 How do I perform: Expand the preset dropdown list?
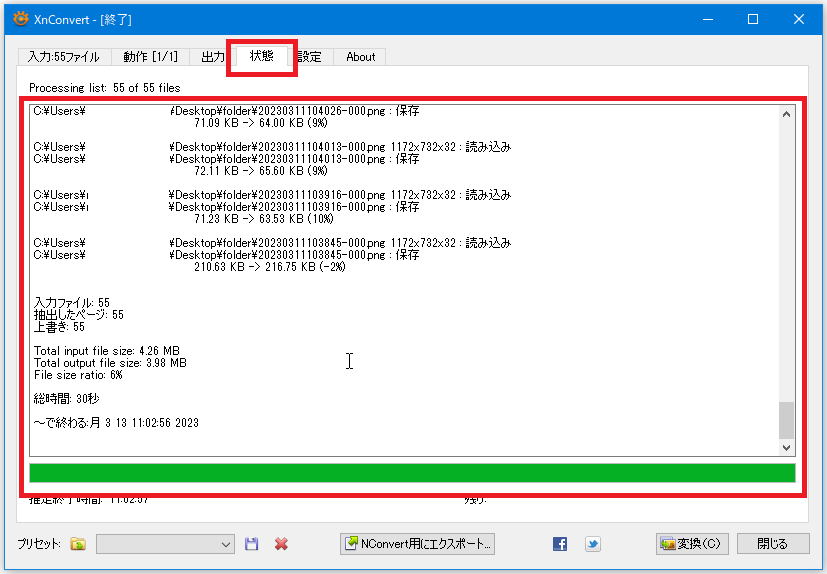click(225, 544)
